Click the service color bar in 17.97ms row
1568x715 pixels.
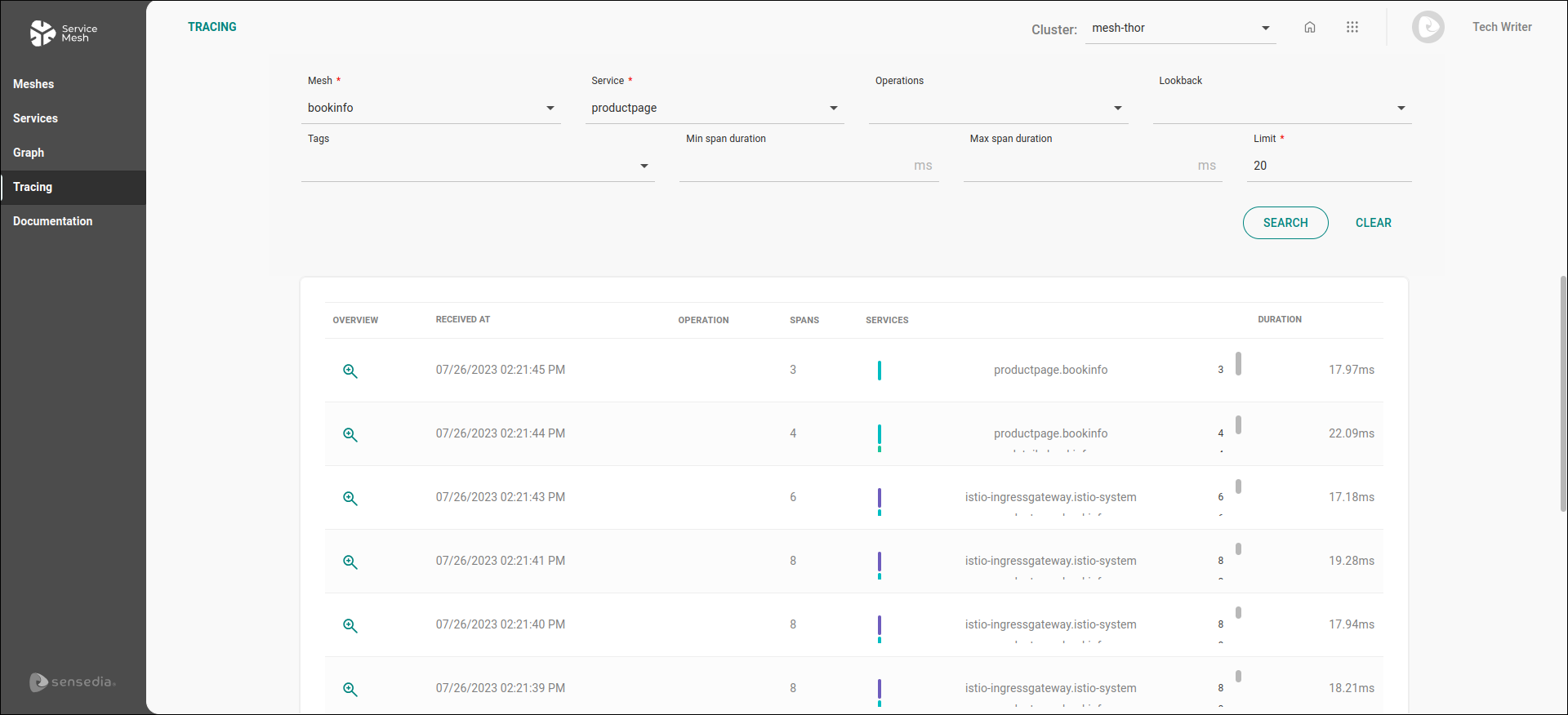(x=880, y=371)
